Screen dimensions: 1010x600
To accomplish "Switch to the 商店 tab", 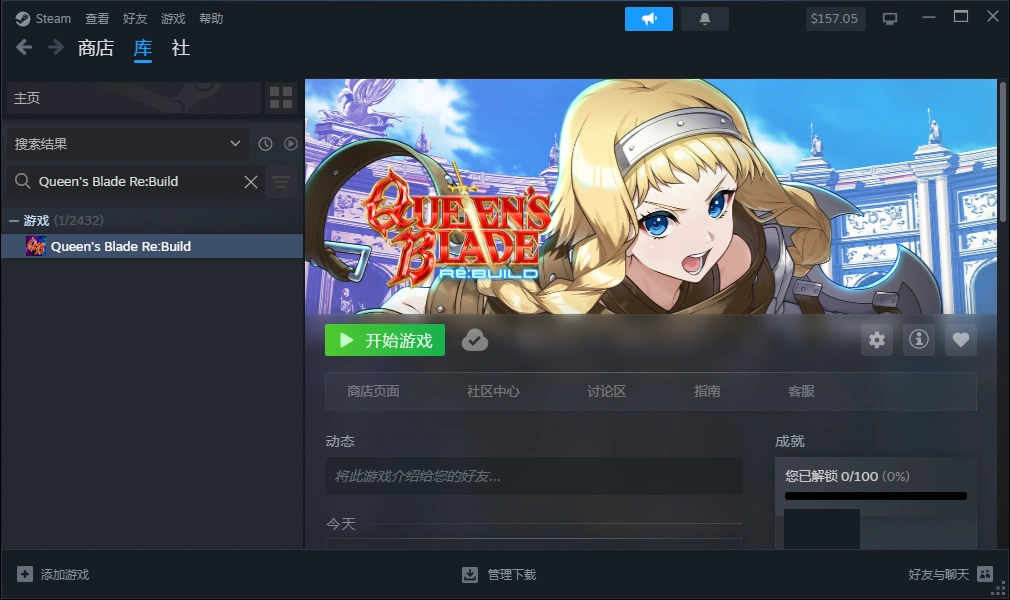I will point(96,48).
